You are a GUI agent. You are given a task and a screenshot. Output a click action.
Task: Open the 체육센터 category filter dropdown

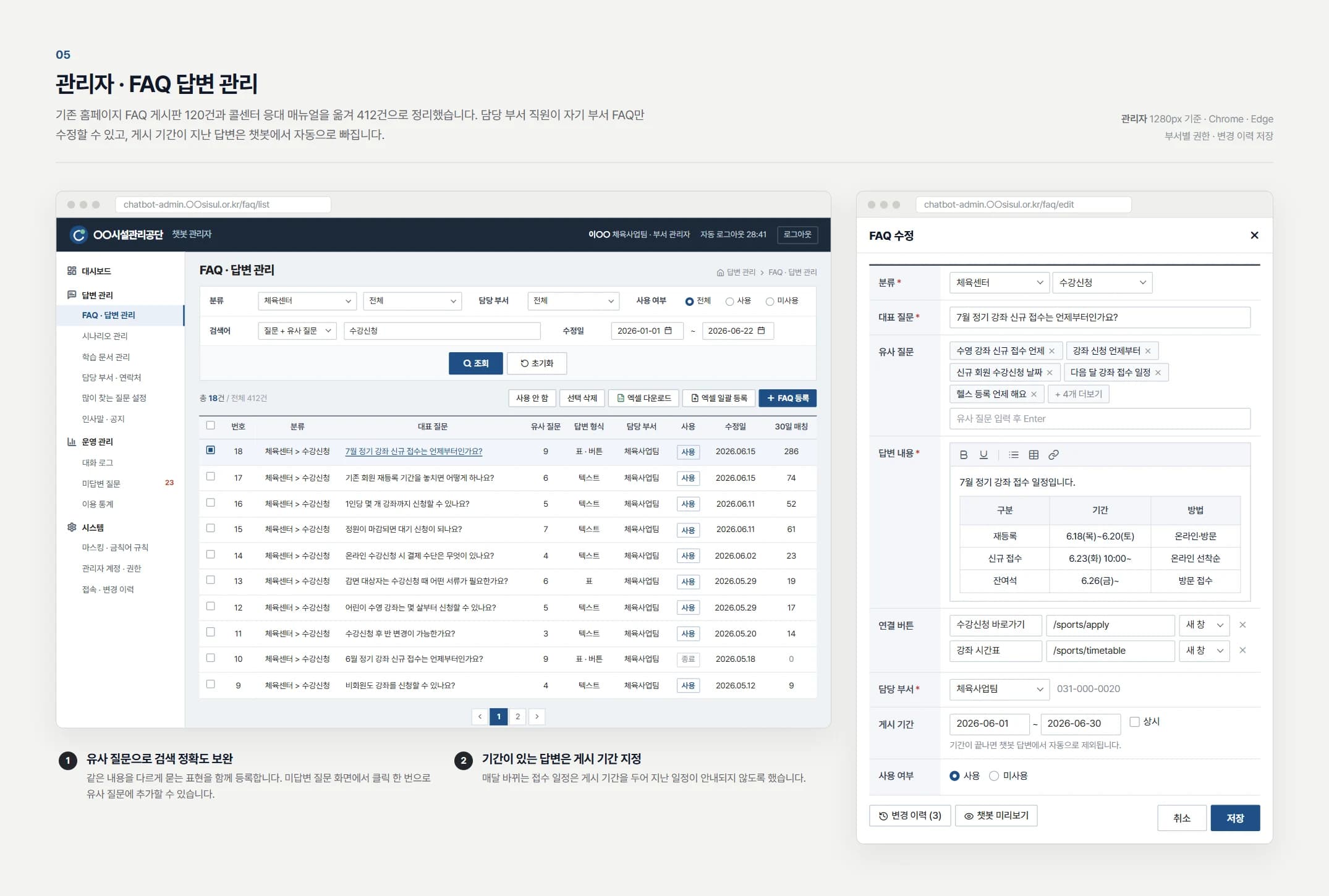pos(307,301)
